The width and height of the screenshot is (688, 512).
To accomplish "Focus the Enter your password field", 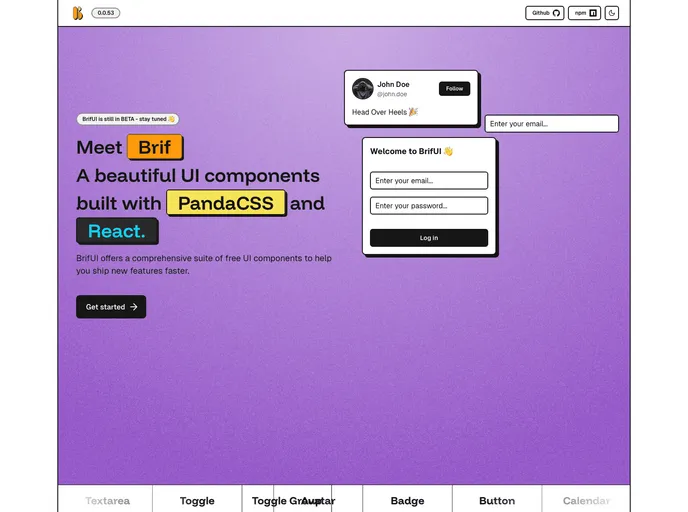I will click(x=429, y=206).
